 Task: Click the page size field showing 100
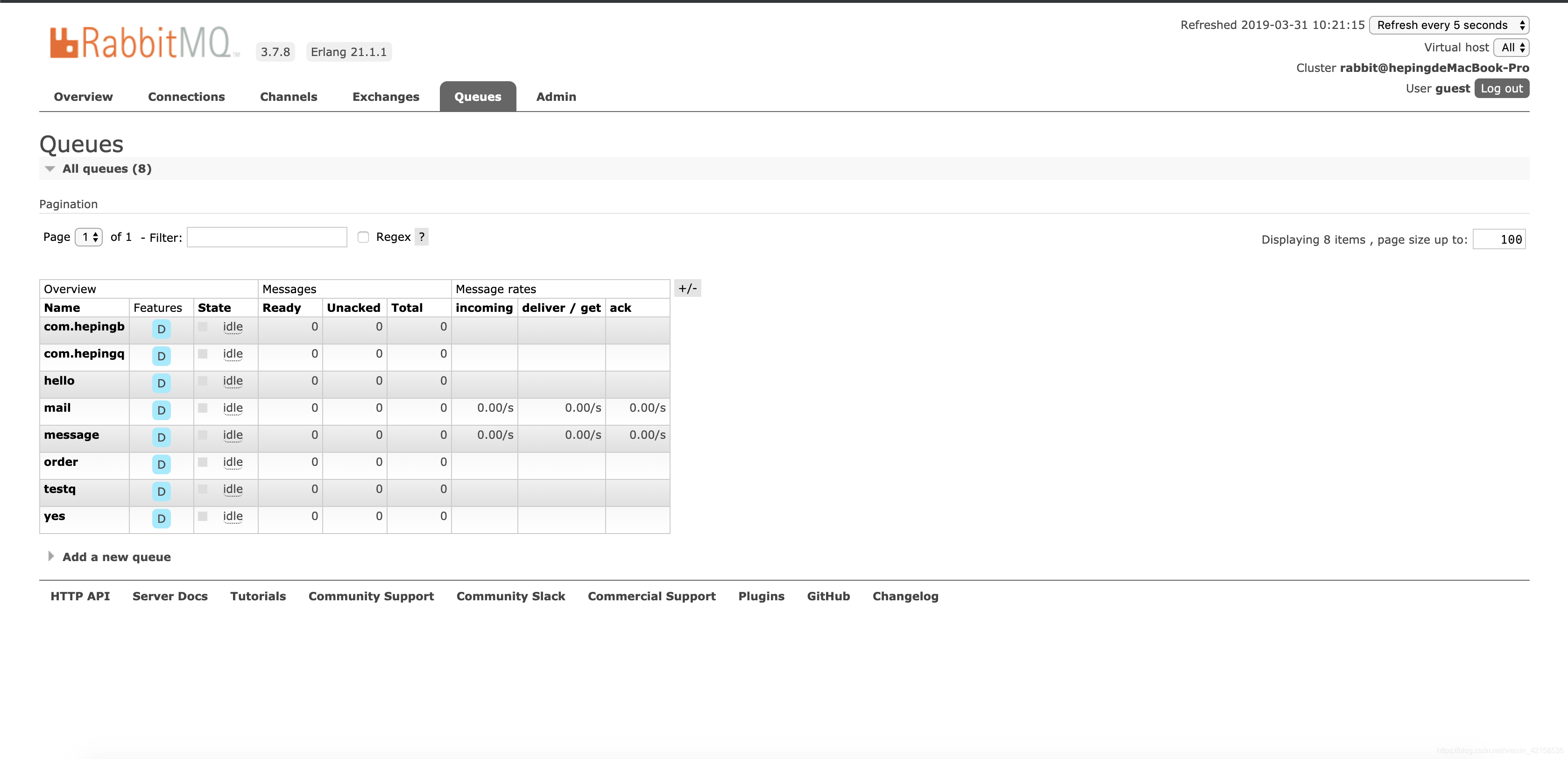pyautogui.click(x=1499, y=239)
